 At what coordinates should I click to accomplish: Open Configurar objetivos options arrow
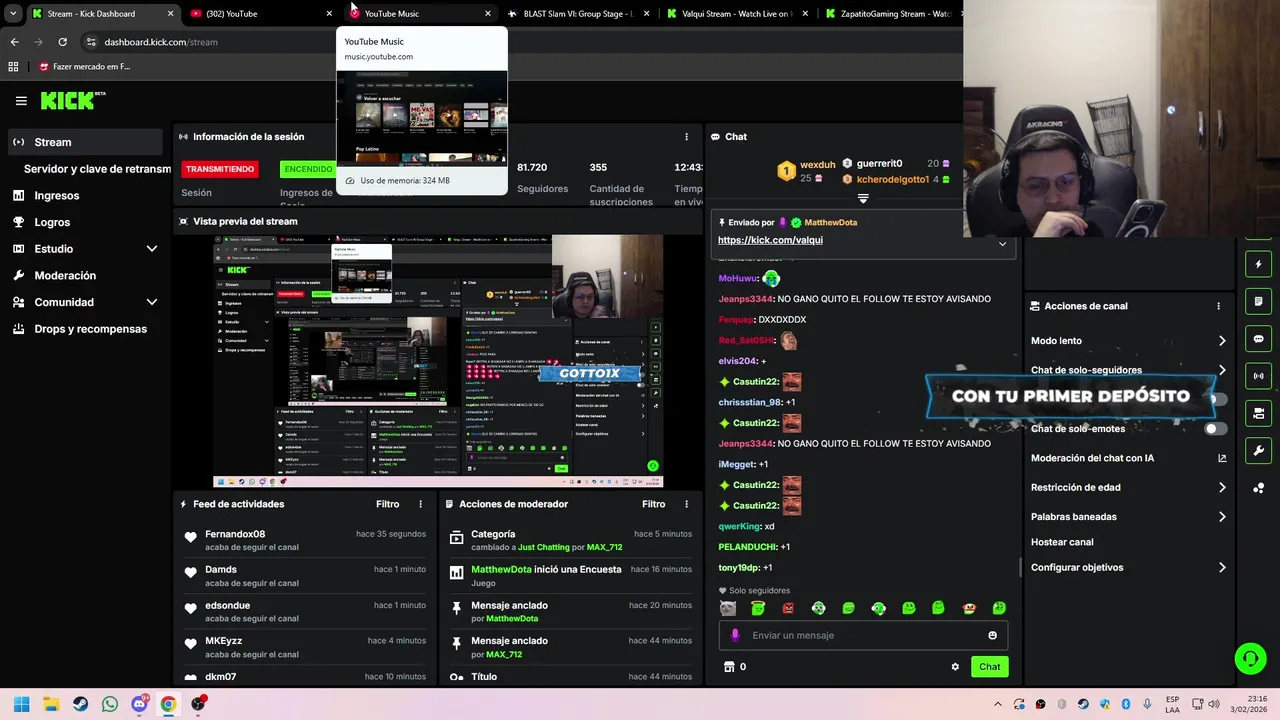(1222, 567)
